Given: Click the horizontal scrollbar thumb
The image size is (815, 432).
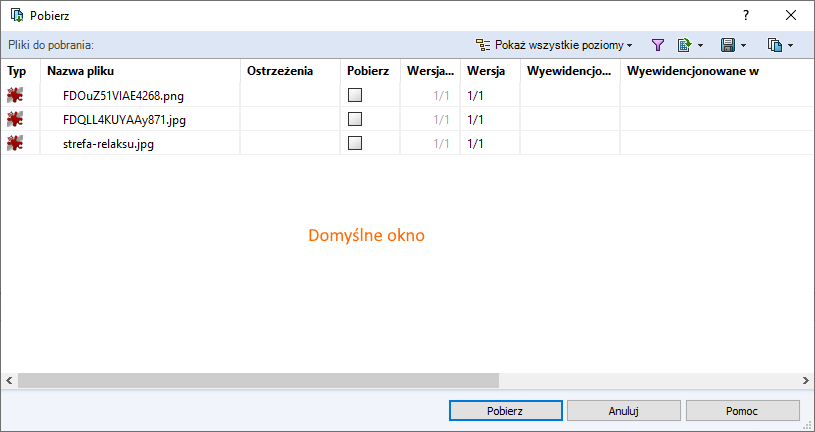Looking at the screenshot, I should (258, 381).
